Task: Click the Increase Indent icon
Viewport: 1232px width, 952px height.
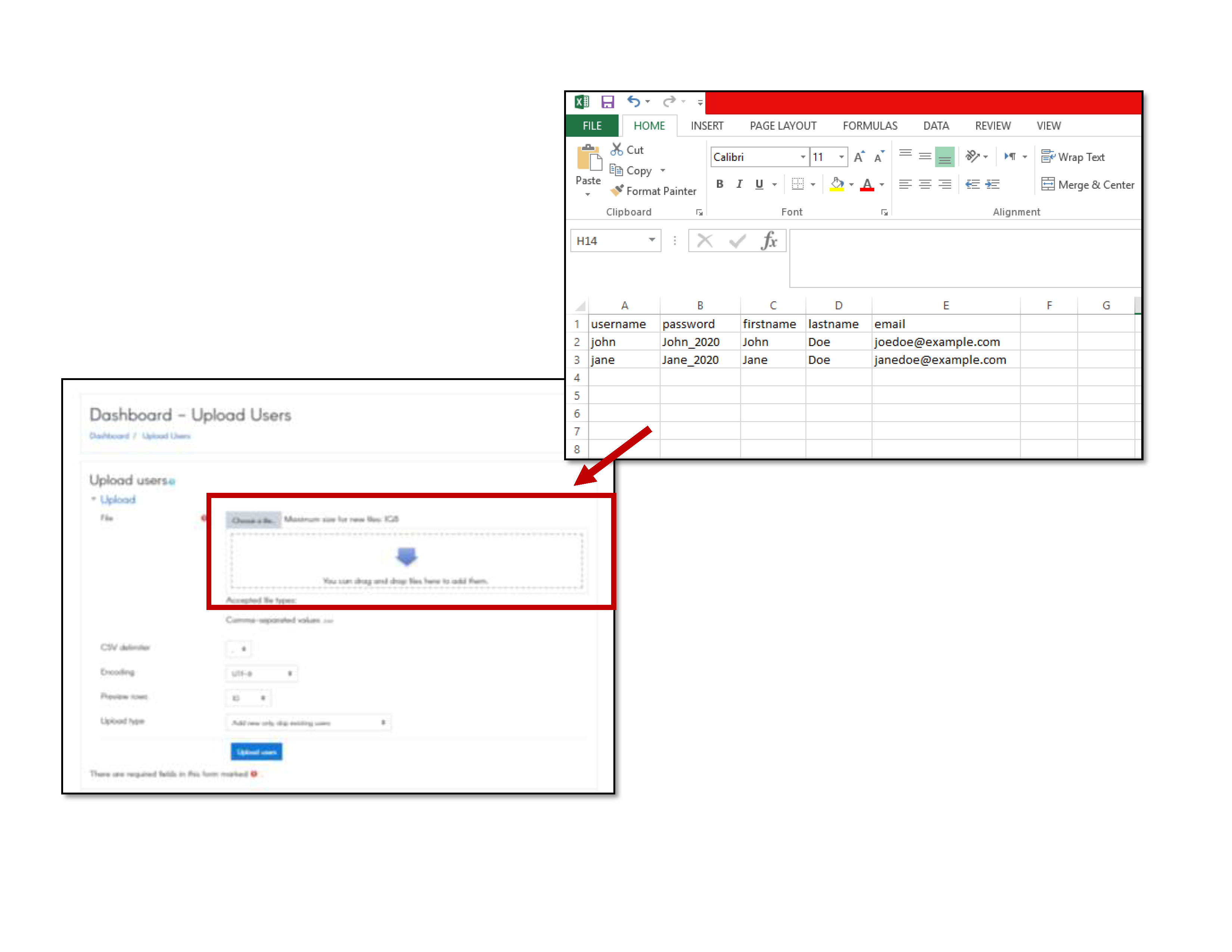Action: point(992,184)
